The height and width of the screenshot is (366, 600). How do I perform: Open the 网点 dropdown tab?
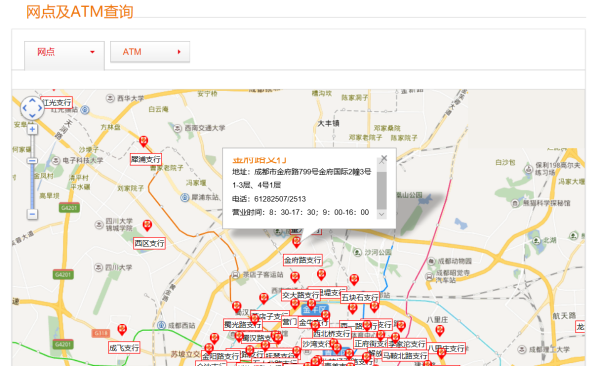click(x=64, y=56)
